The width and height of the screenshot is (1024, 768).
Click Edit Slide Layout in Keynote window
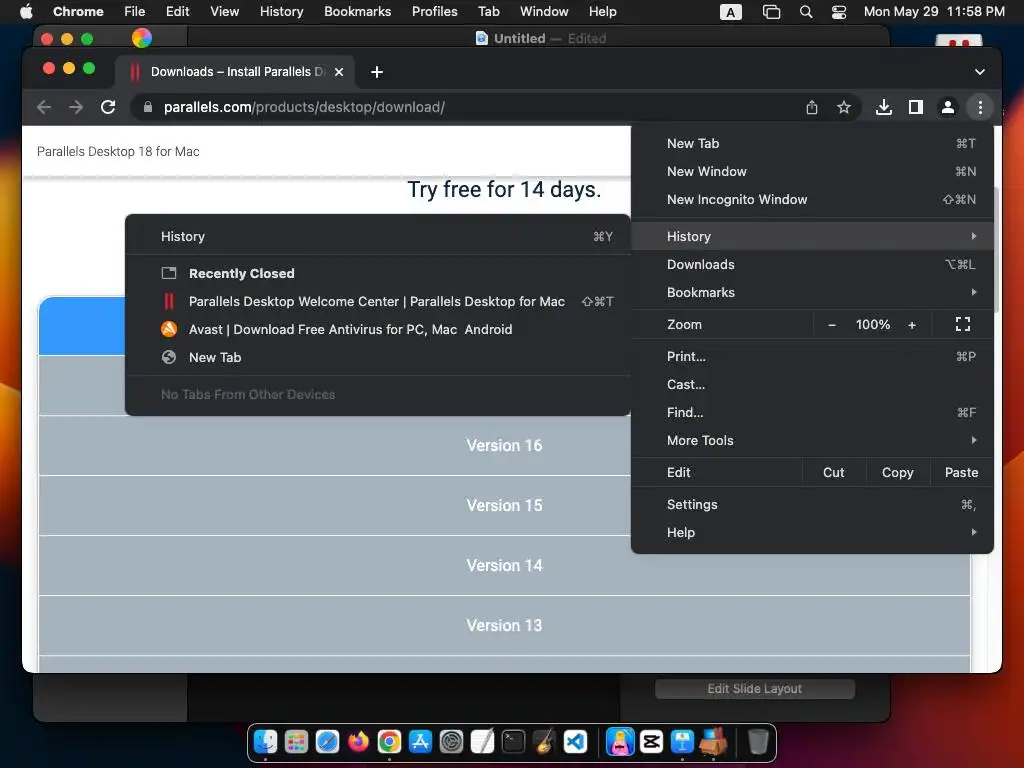click(x=754, y=689)
